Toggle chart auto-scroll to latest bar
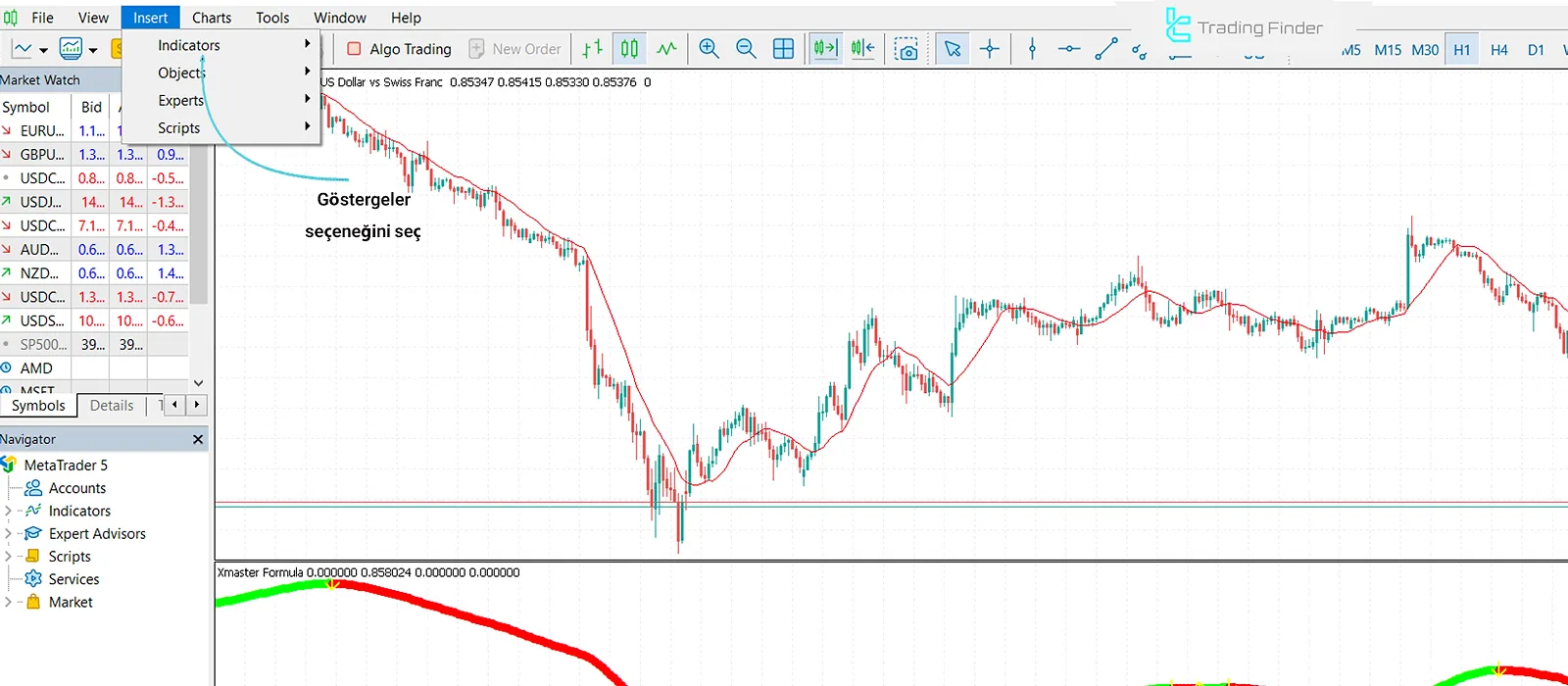The width and height of the screenshot is (1568, 686). pos(825,49)
